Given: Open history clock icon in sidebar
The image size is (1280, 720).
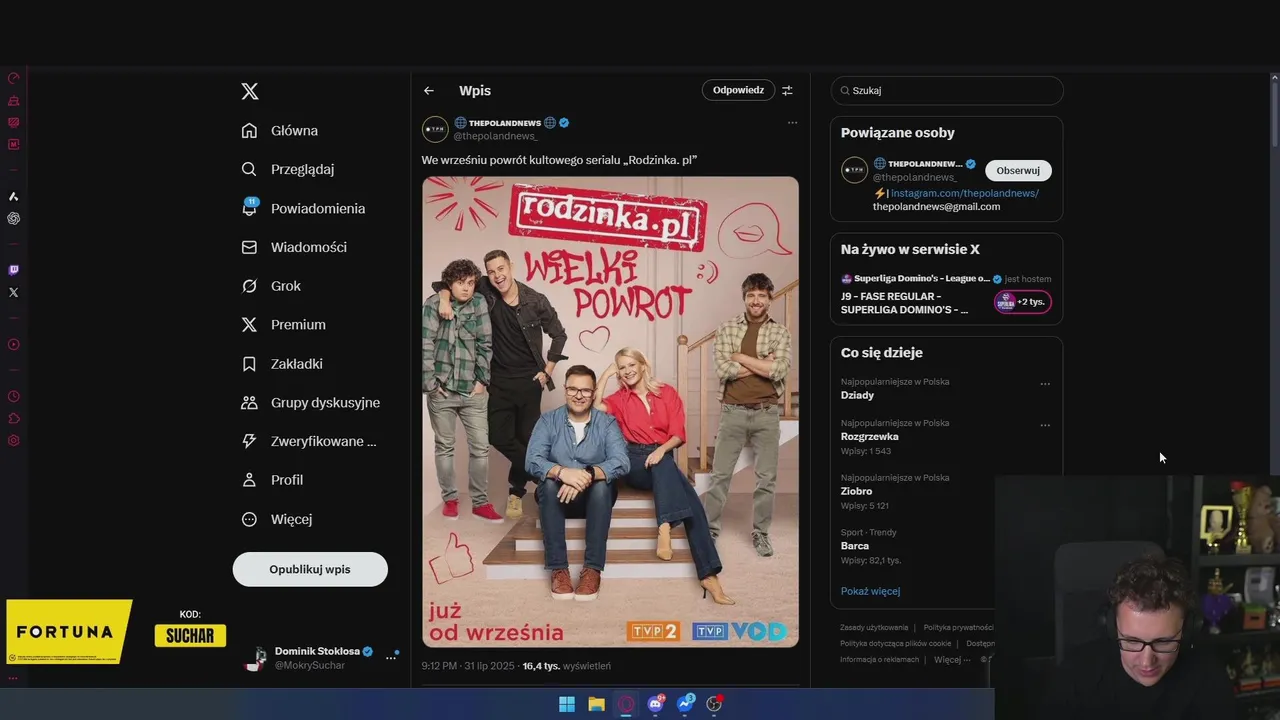Looking at the screenshot, I should (x=13, y=396).
